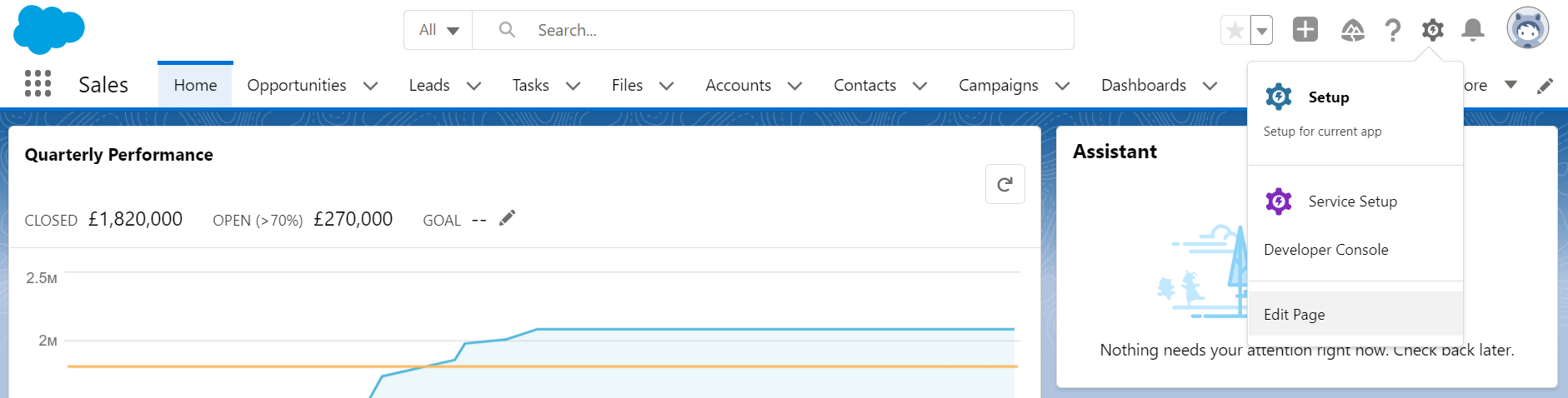This screenshot has width=1568, height=398.
Task: Choose Edit Page in setup menu
Action: click(1294, 315)
